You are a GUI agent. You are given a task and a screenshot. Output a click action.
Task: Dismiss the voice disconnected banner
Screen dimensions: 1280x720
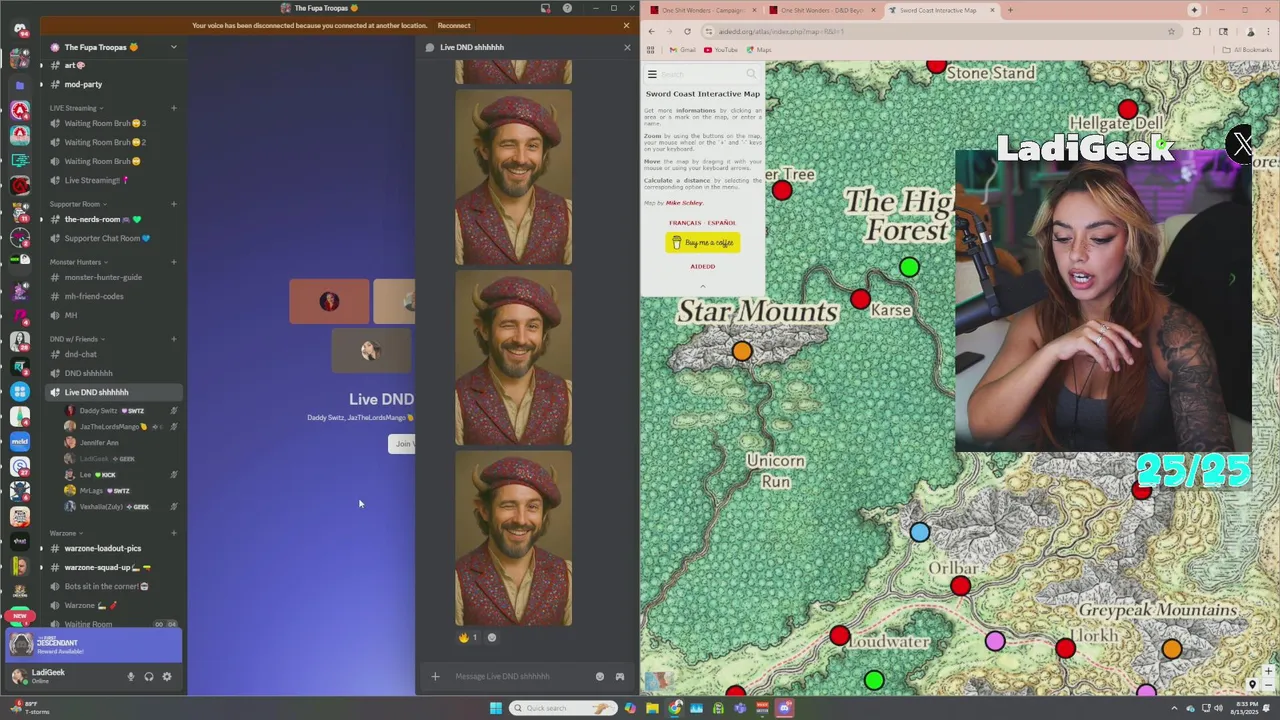tap(627, 26)
